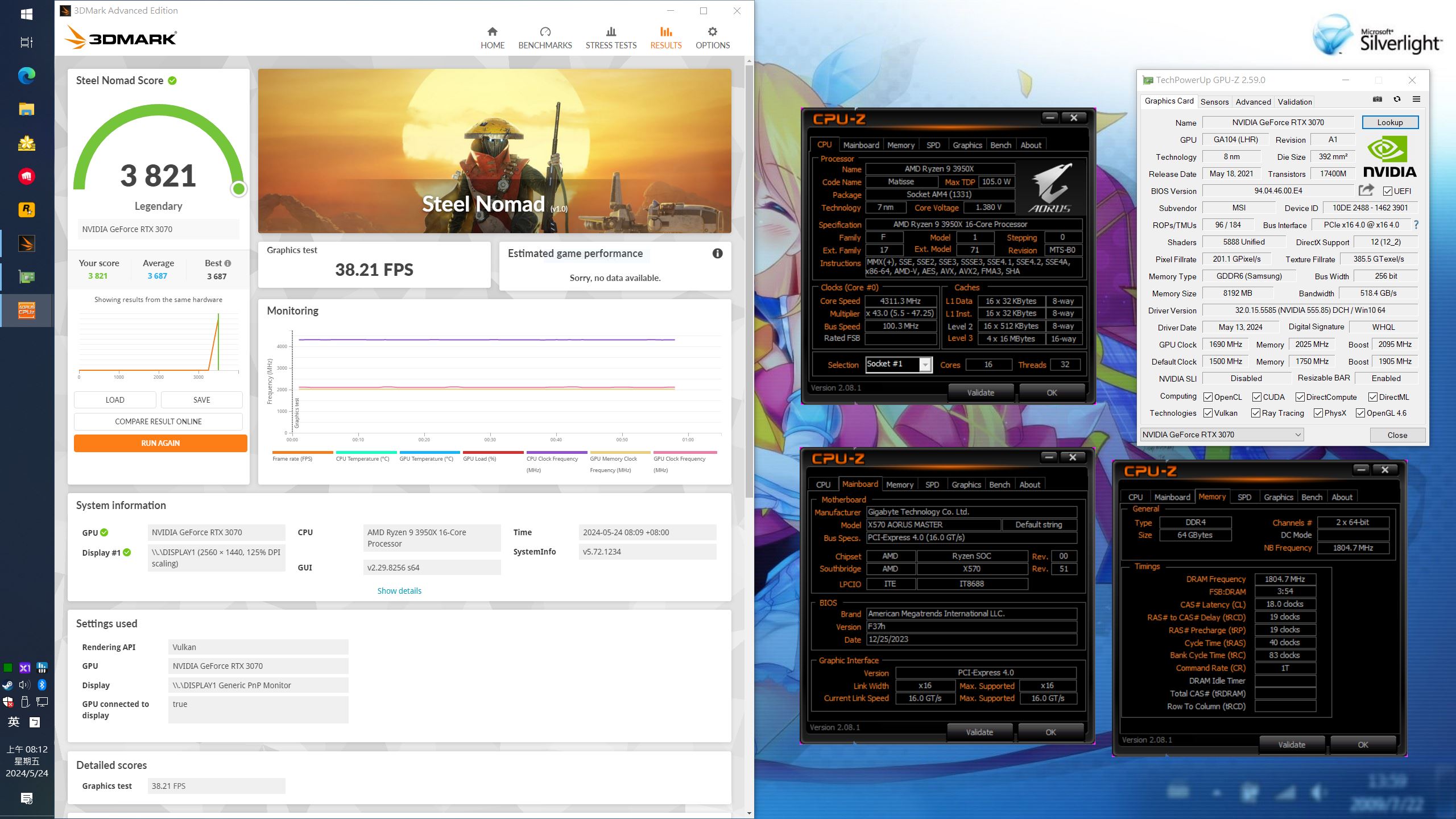
Task: Open Task View on the taskbar
Action: 27,42
